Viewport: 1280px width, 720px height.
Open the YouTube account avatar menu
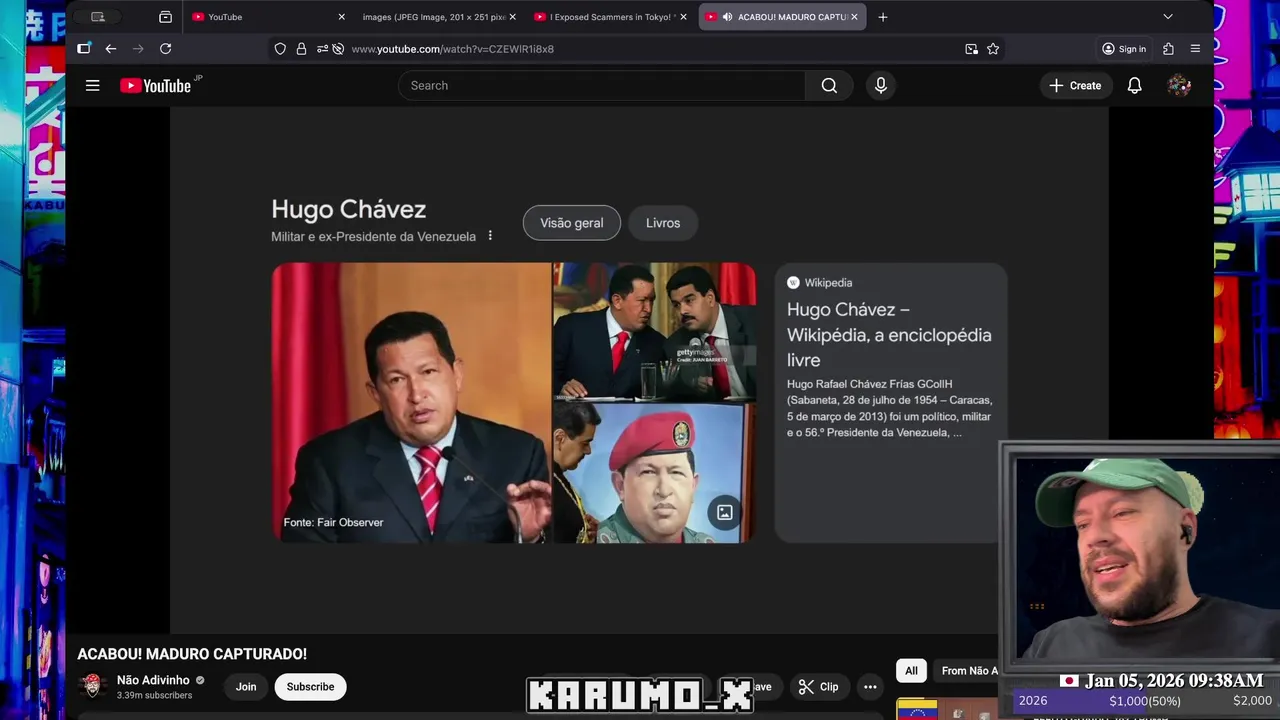click(1179, 86)
